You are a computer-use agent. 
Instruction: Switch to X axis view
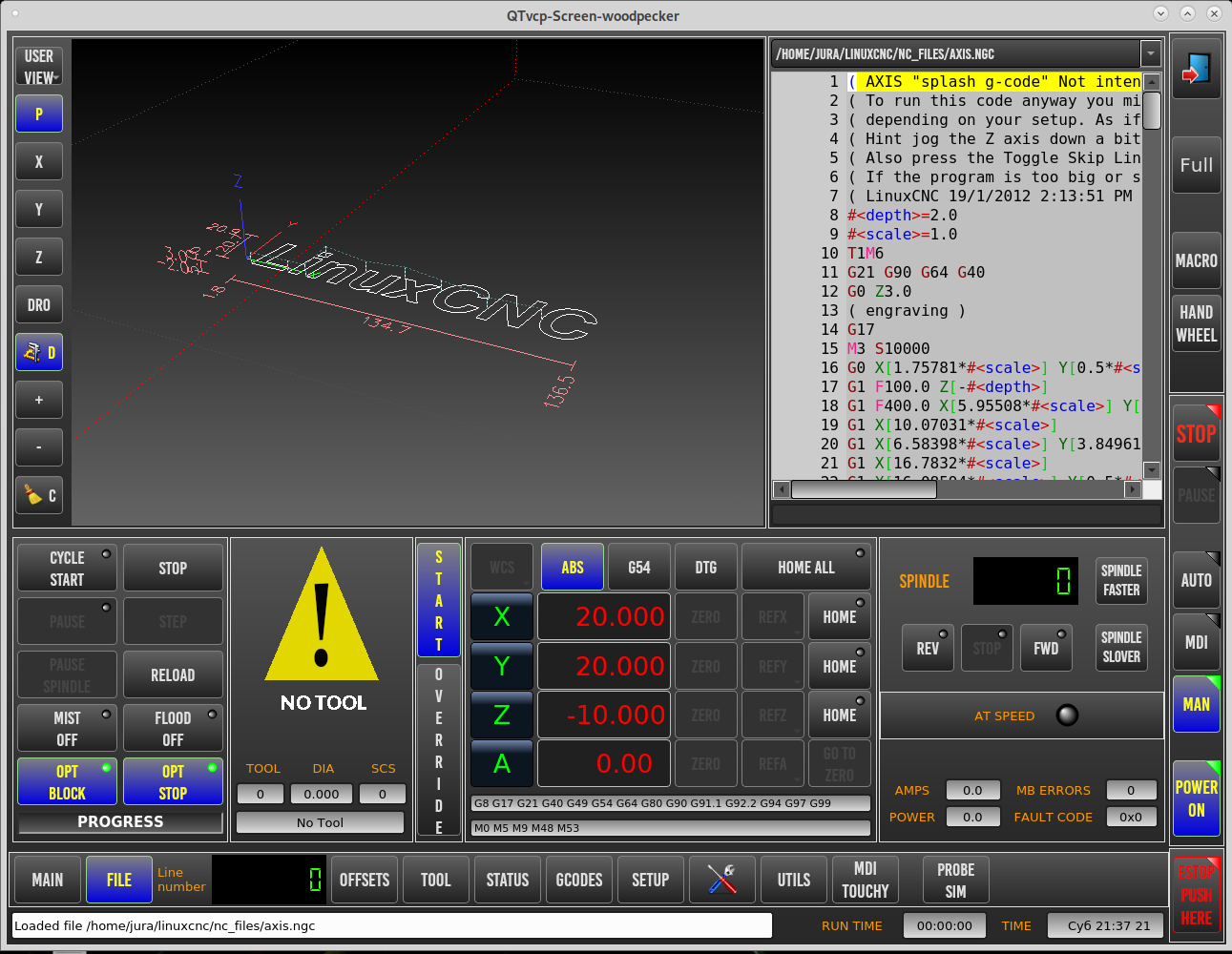[x=39, y=161]
